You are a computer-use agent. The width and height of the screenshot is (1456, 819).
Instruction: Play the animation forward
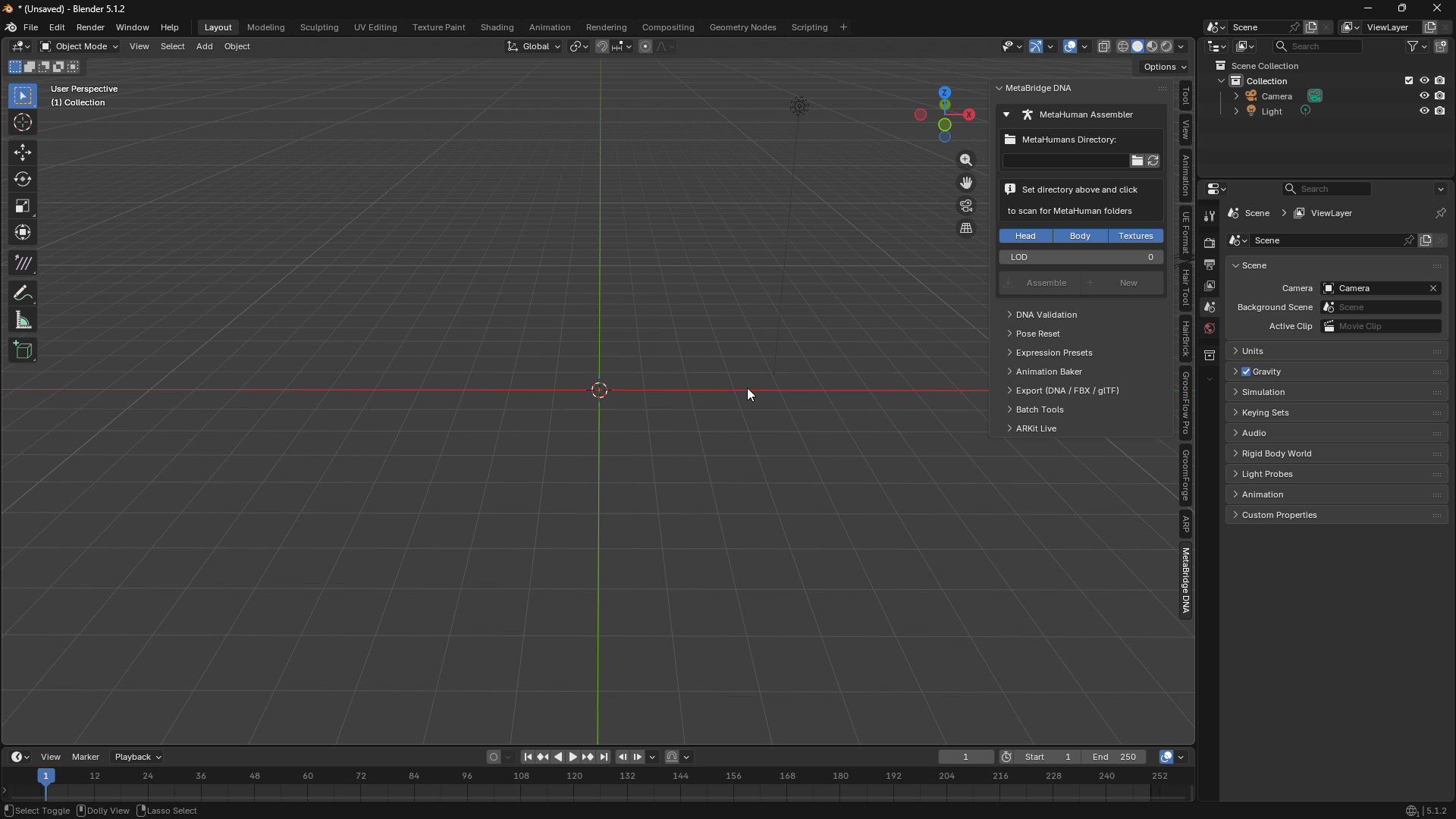point(573,757)
